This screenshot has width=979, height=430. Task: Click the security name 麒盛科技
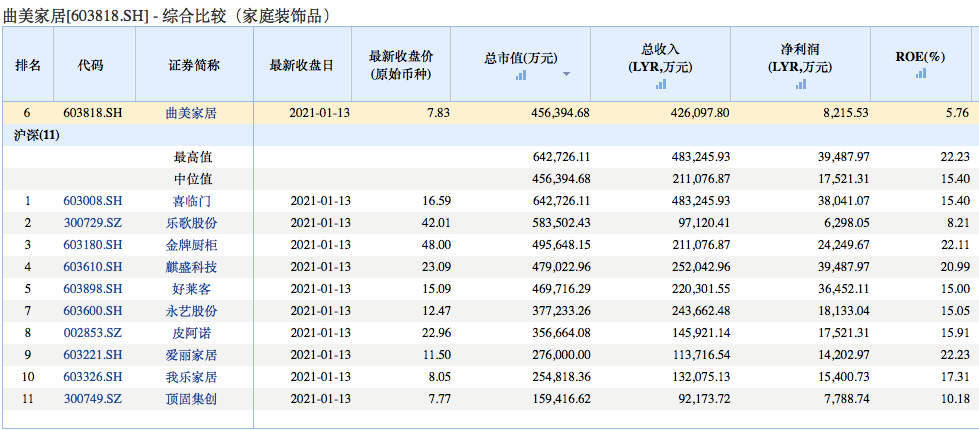point(194,267)
